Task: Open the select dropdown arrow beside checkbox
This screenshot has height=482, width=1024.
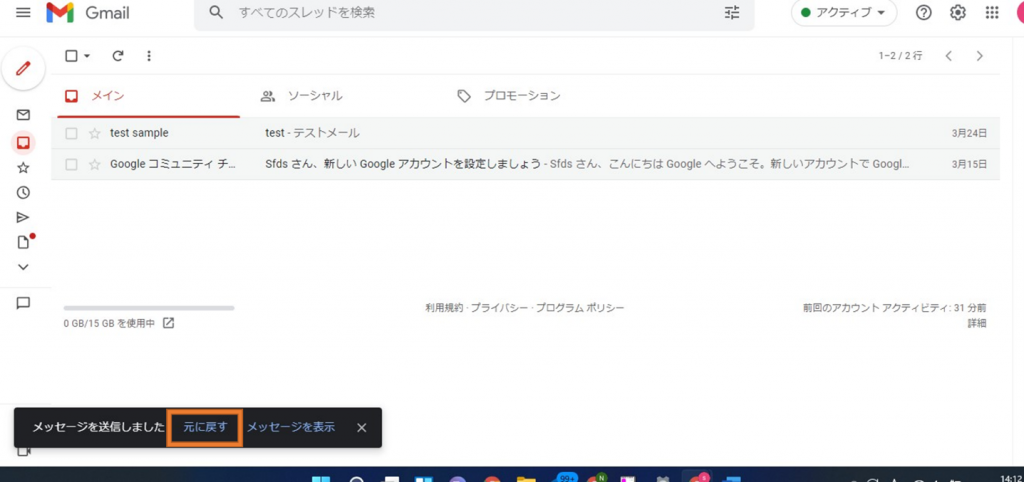Action: click(87, 56)
